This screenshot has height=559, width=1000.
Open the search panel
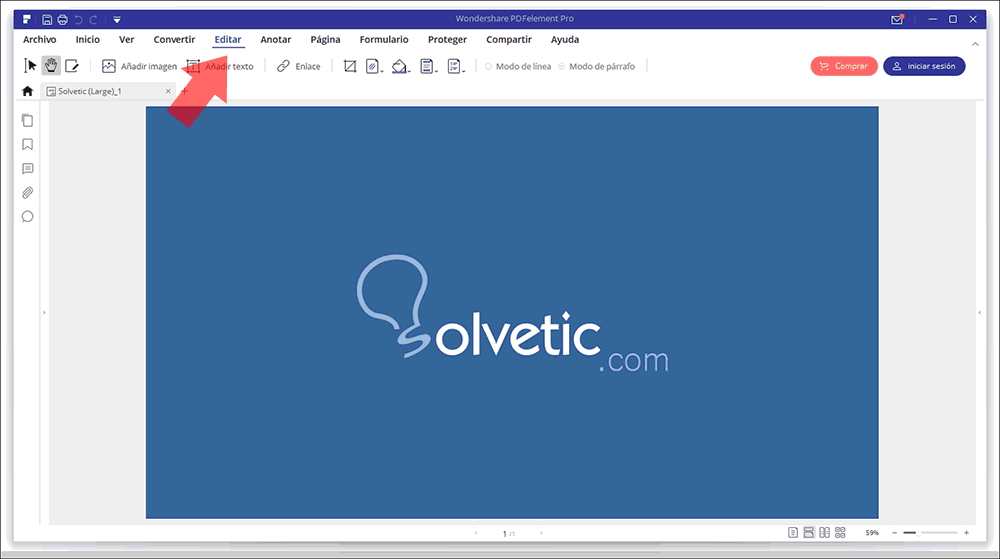(27, 217)
